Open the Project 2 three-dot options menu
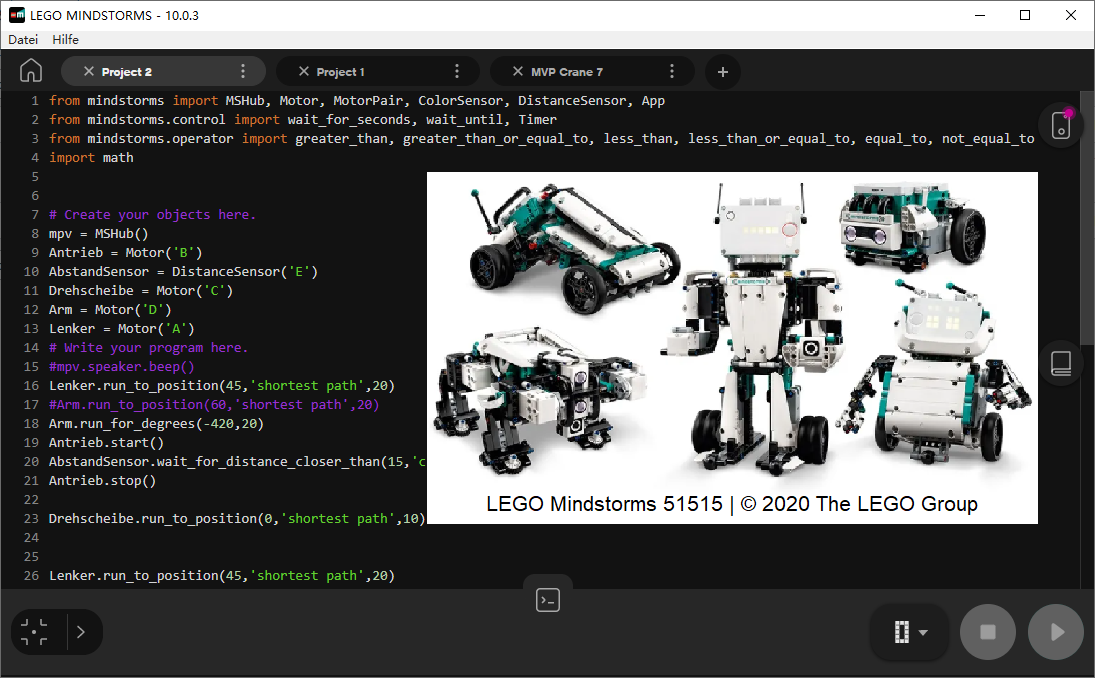Screen dimensions: 1095x678 point(242,71)
